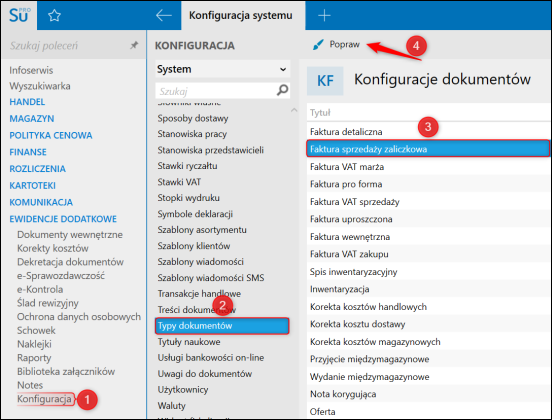Screen dimensions: 552x420
Task: Click the Szukaj poleceń search field
Action: tap(69, 45)
